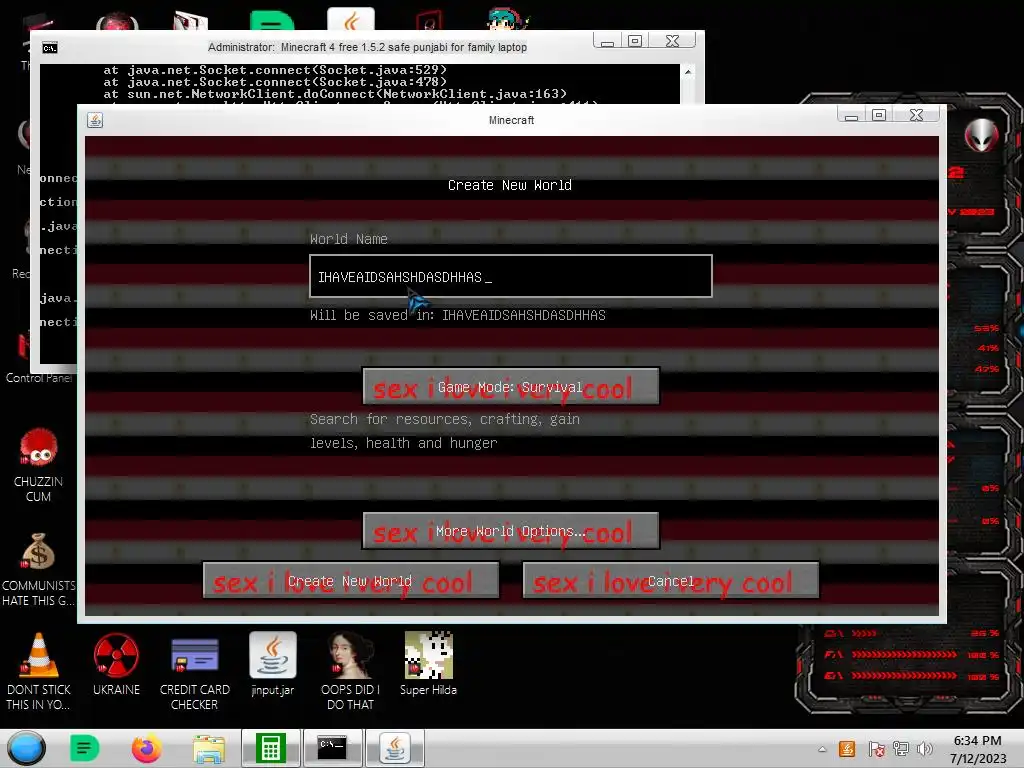The height and width of the screenshot is (768, 1024).
Task: Close the Administrator command prompt window
Action: 672,41
